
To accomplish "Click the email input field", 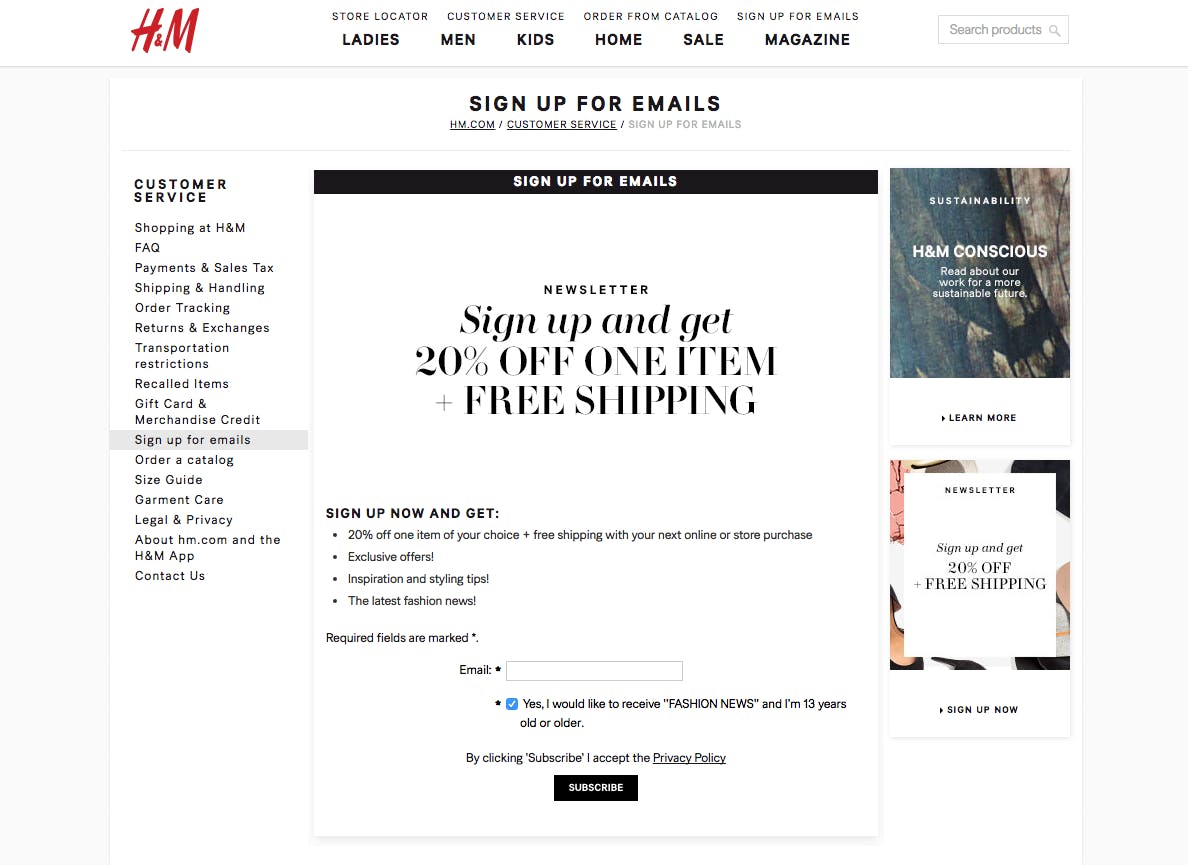I will [594, 671].
